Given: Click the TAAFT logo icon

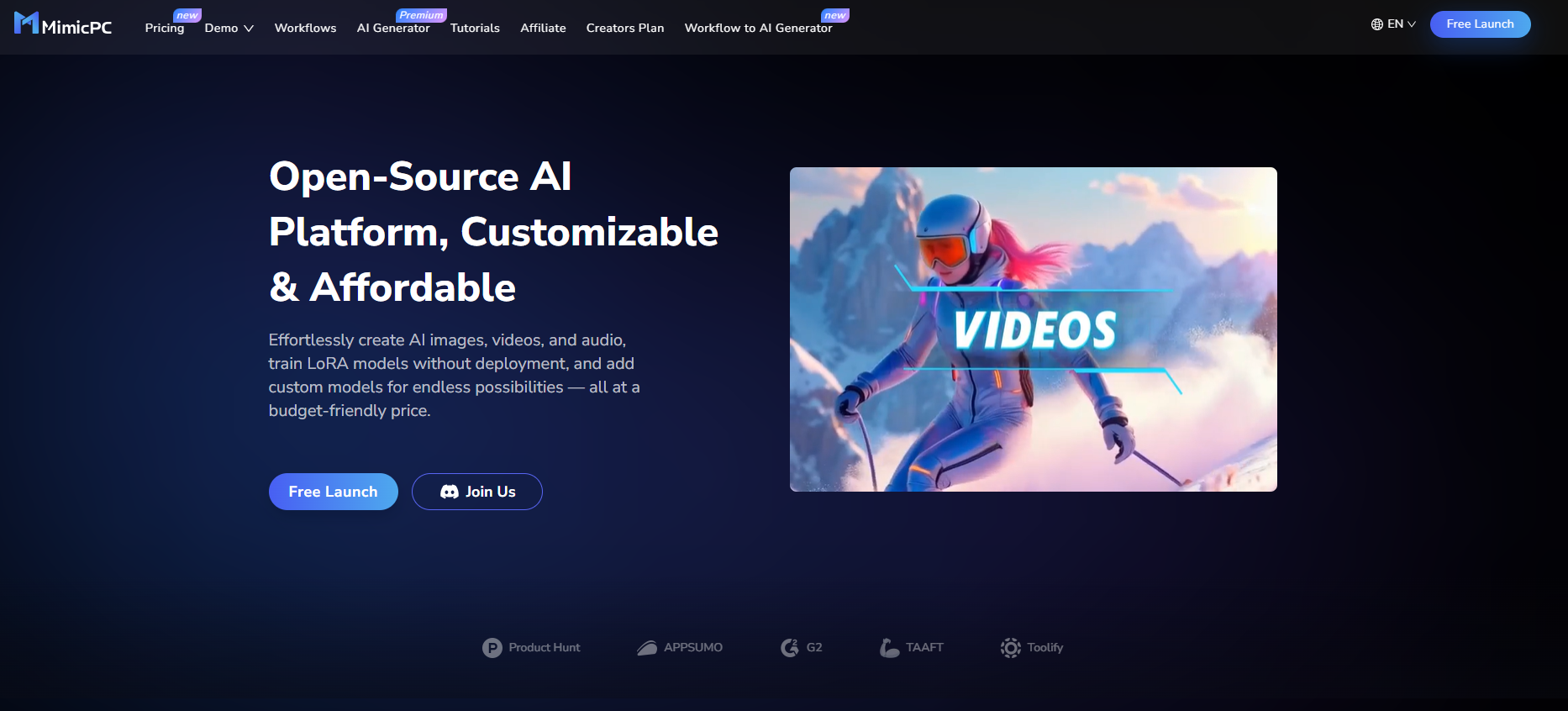Looking at the screenshot, I should (889, 648).
